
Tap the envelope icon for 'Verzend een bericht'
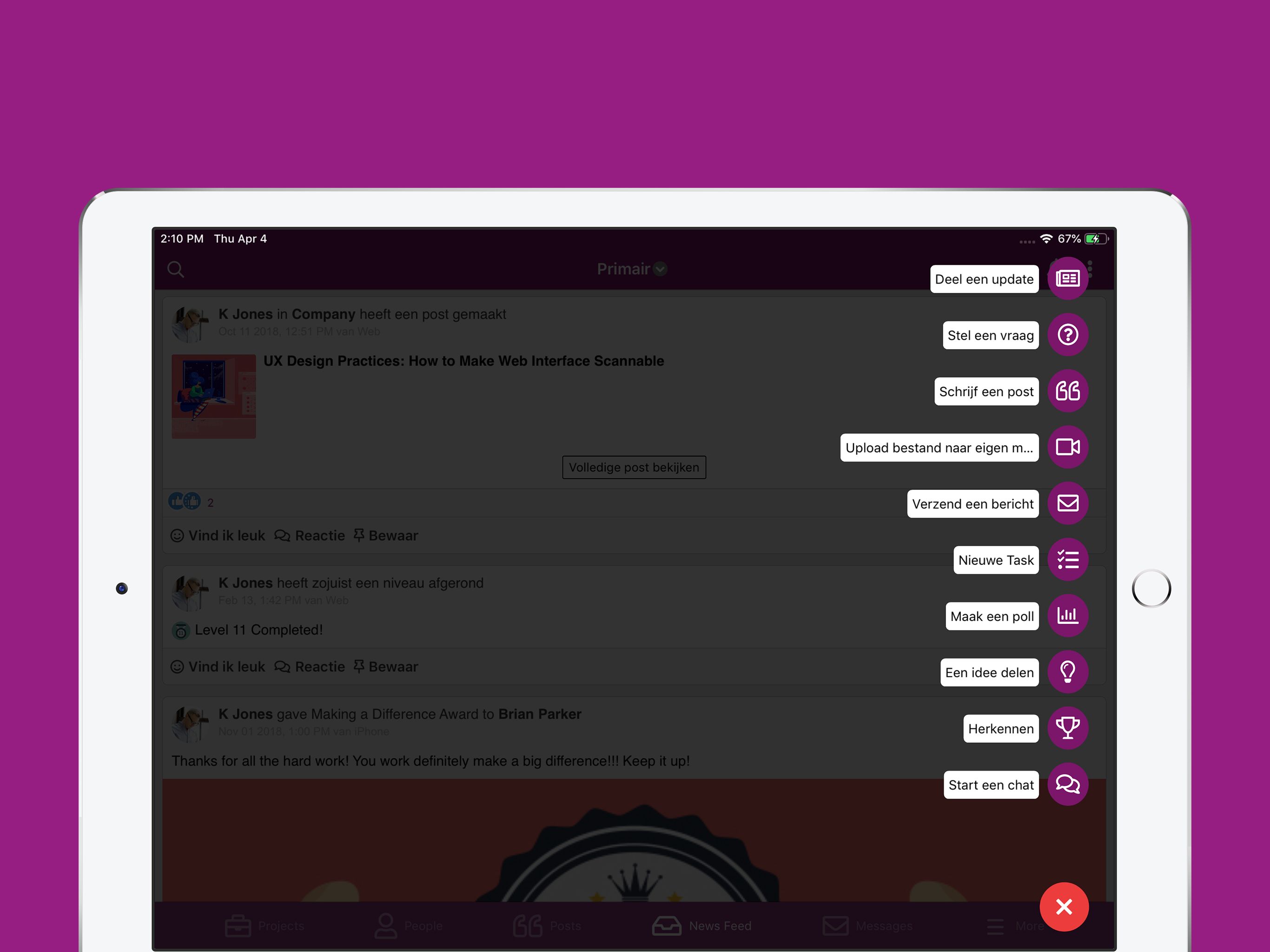[1067, 503]
